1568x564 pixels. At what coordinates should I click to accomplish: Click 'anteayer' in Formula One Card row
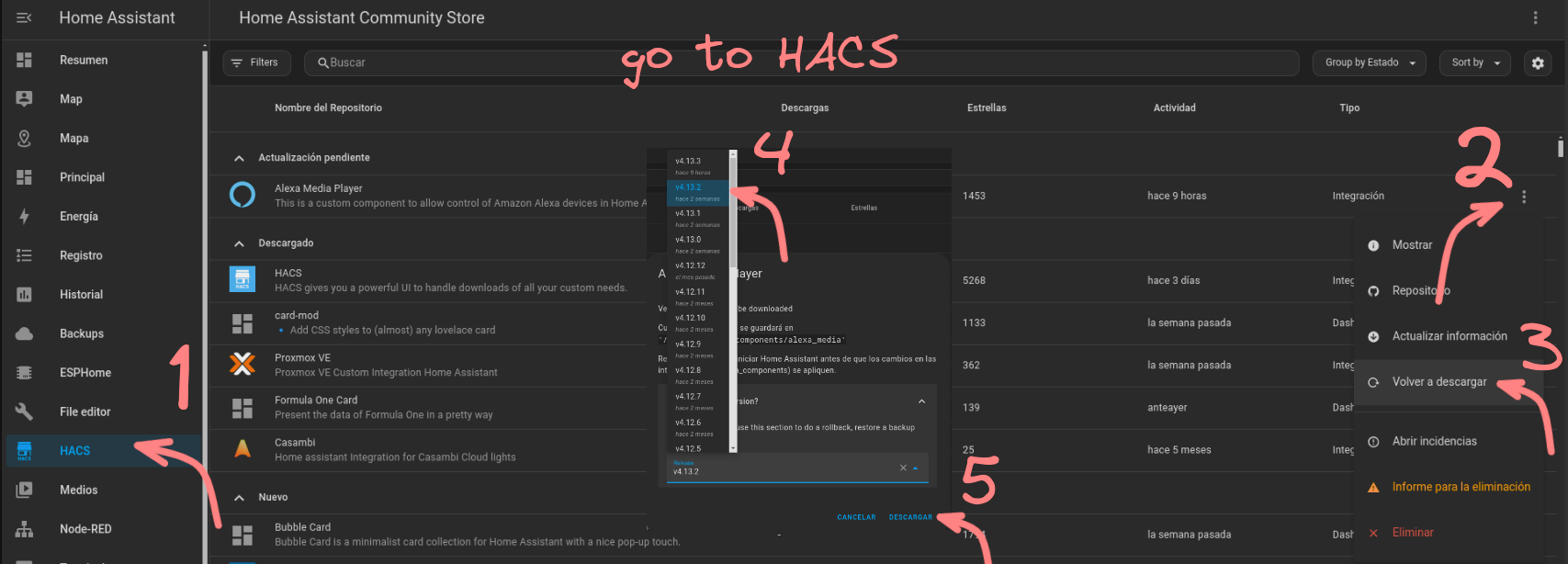1168,407
